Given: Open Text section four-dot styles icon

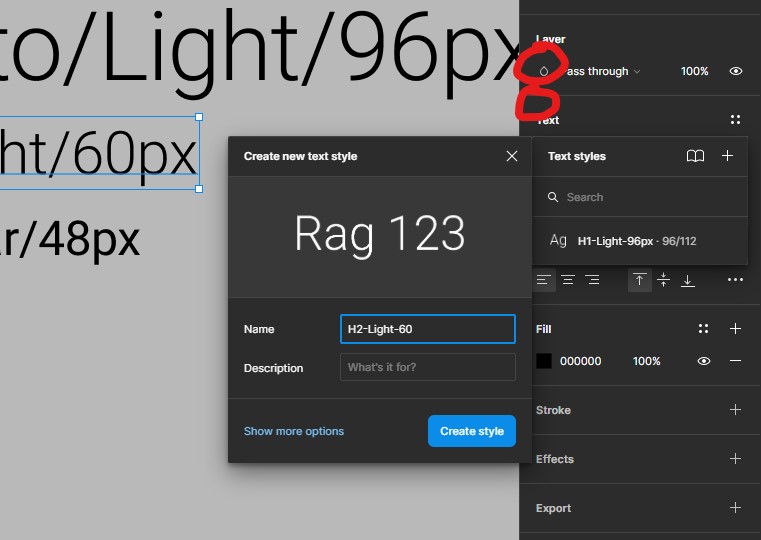Looking at the screenshot, I should pyautogui.click(x=735, y=120).
